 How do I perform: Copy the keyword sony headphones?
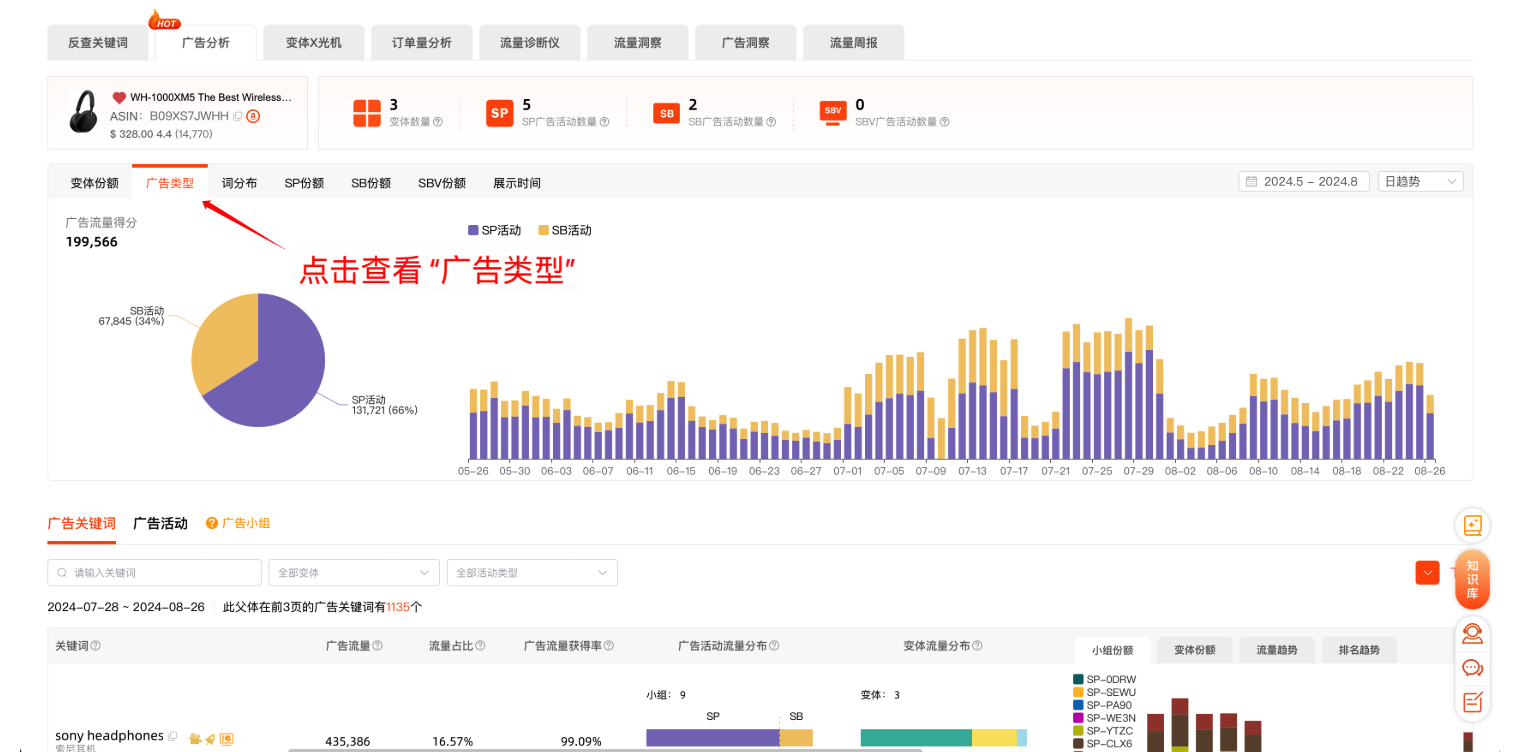[173, 737]
